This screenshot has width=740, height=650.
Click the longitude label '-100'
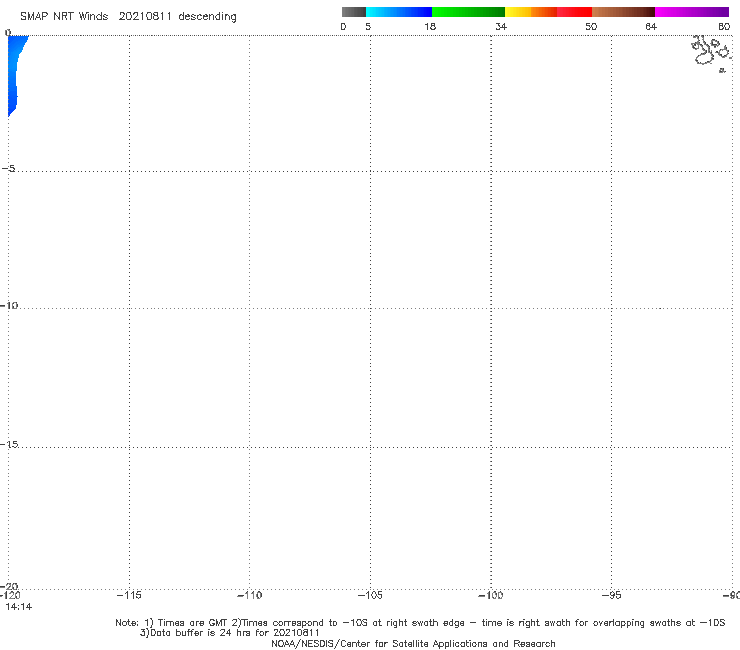[491, 595]
